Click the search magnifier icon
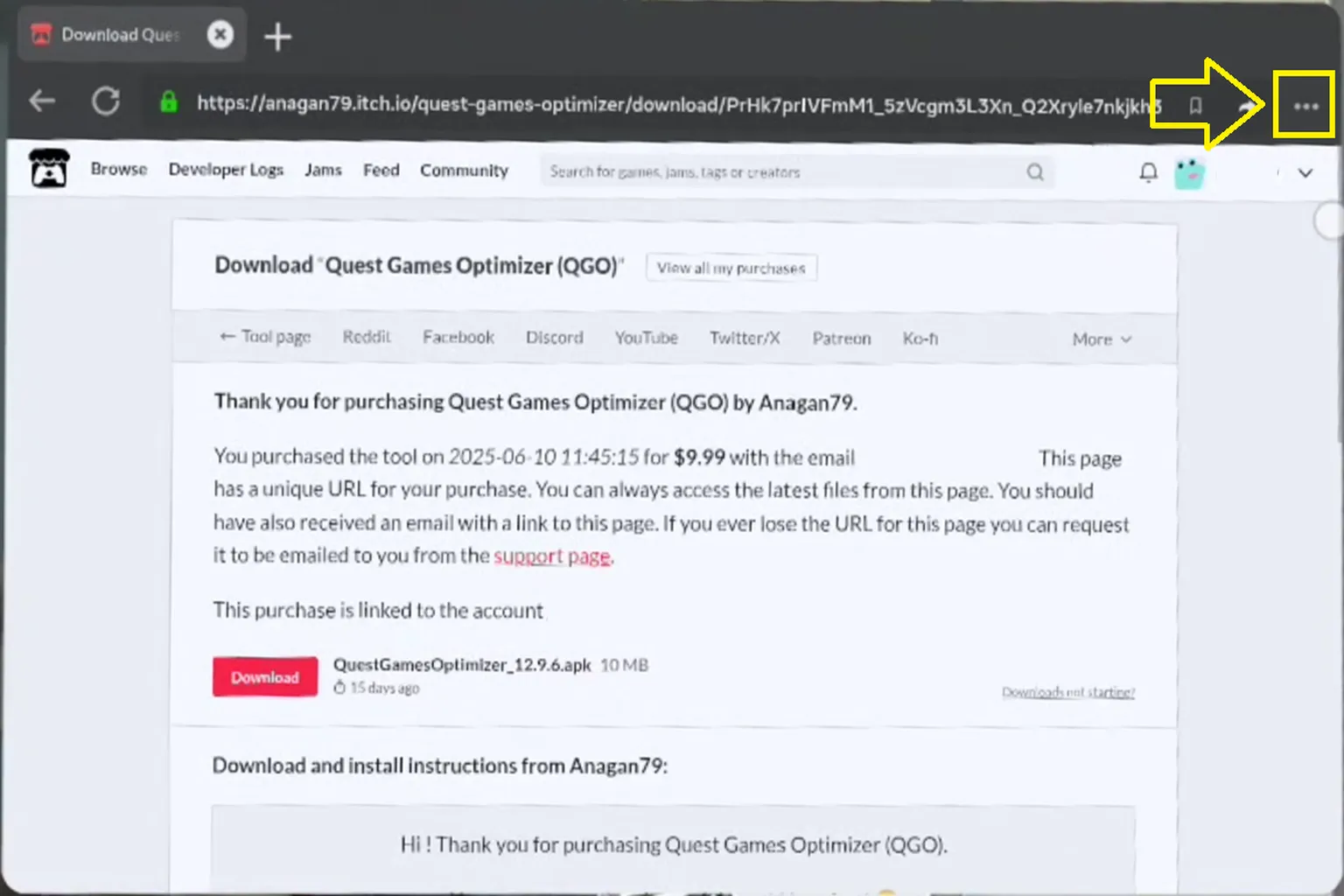The height and width of the screenshot is (896, 1344). (x=1035, y=172)
